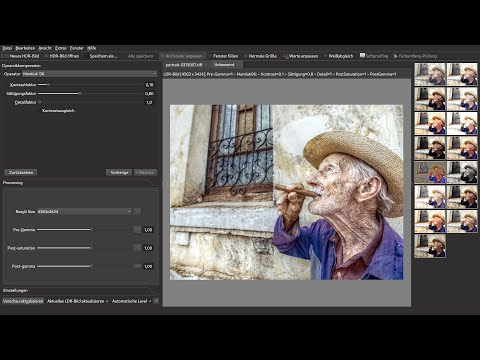Click the Zurücksetzen button
Screen dimensions: 480x360
tap(21, 172)
